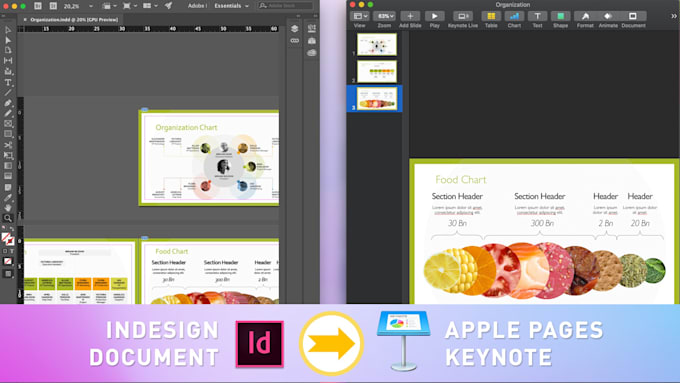The height and width of the screenshot is (383, 680).
Task: Open the Links panel icon in InDesign
Action: pyautogui.click(x=294, y=41)
